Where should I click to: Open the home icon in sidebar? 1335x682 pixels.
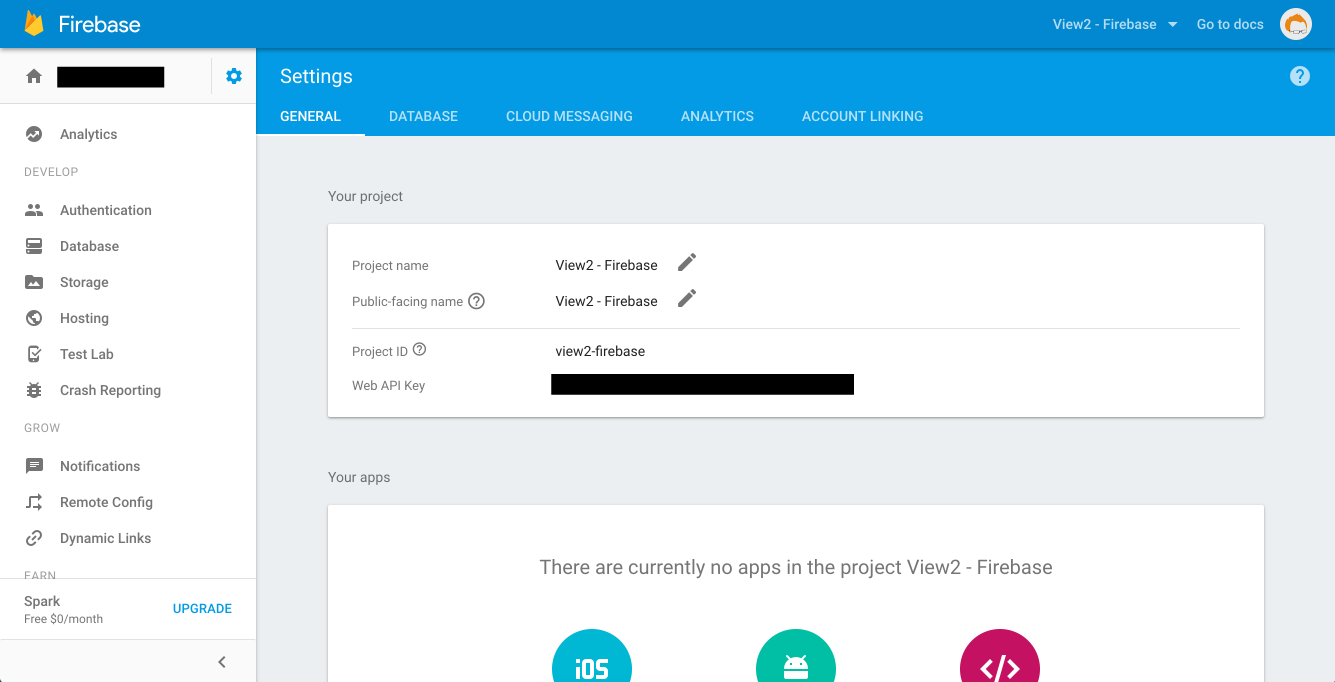34,76
